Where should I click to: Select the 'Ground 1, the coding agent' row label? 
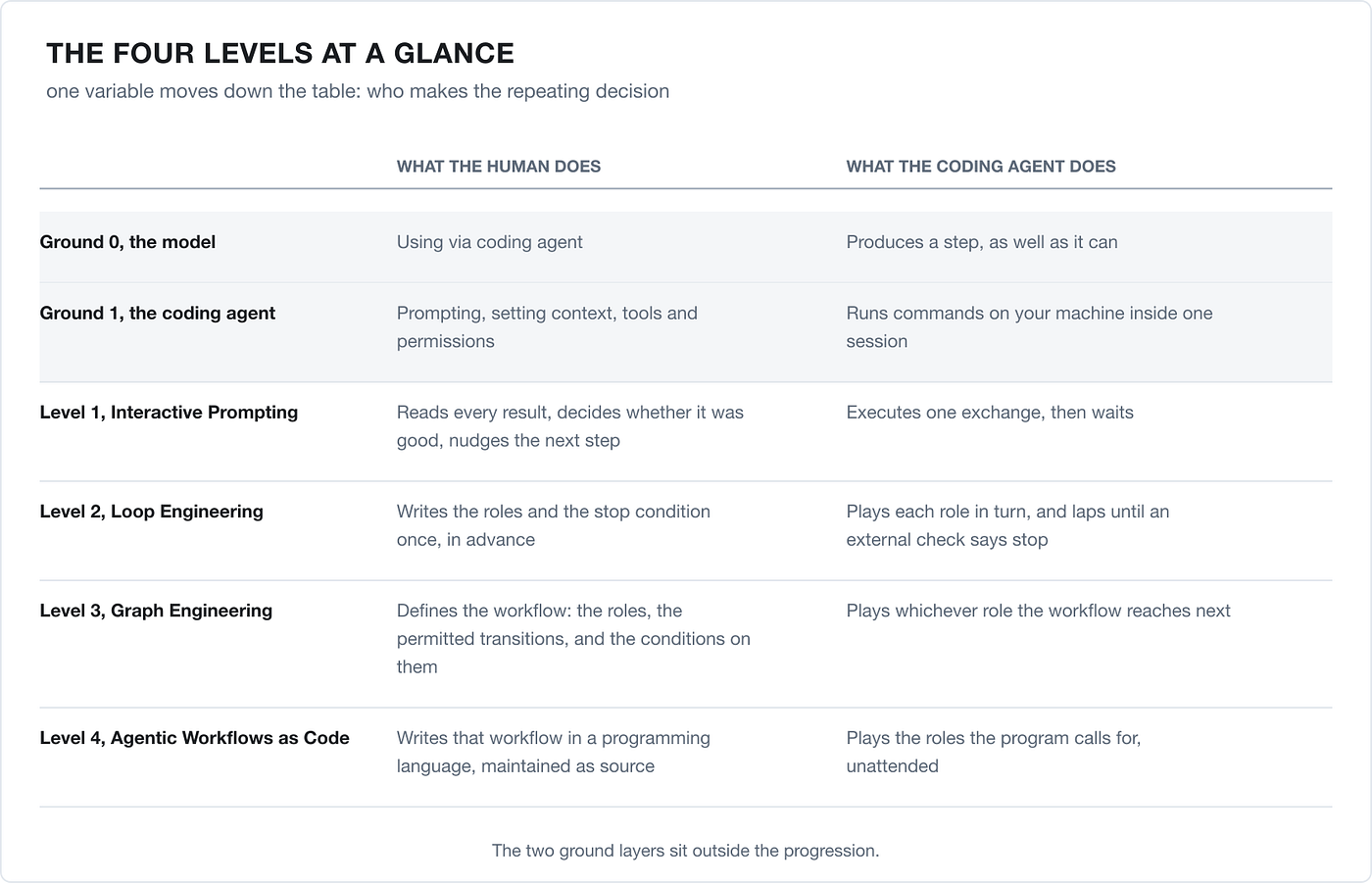point(158,313)
